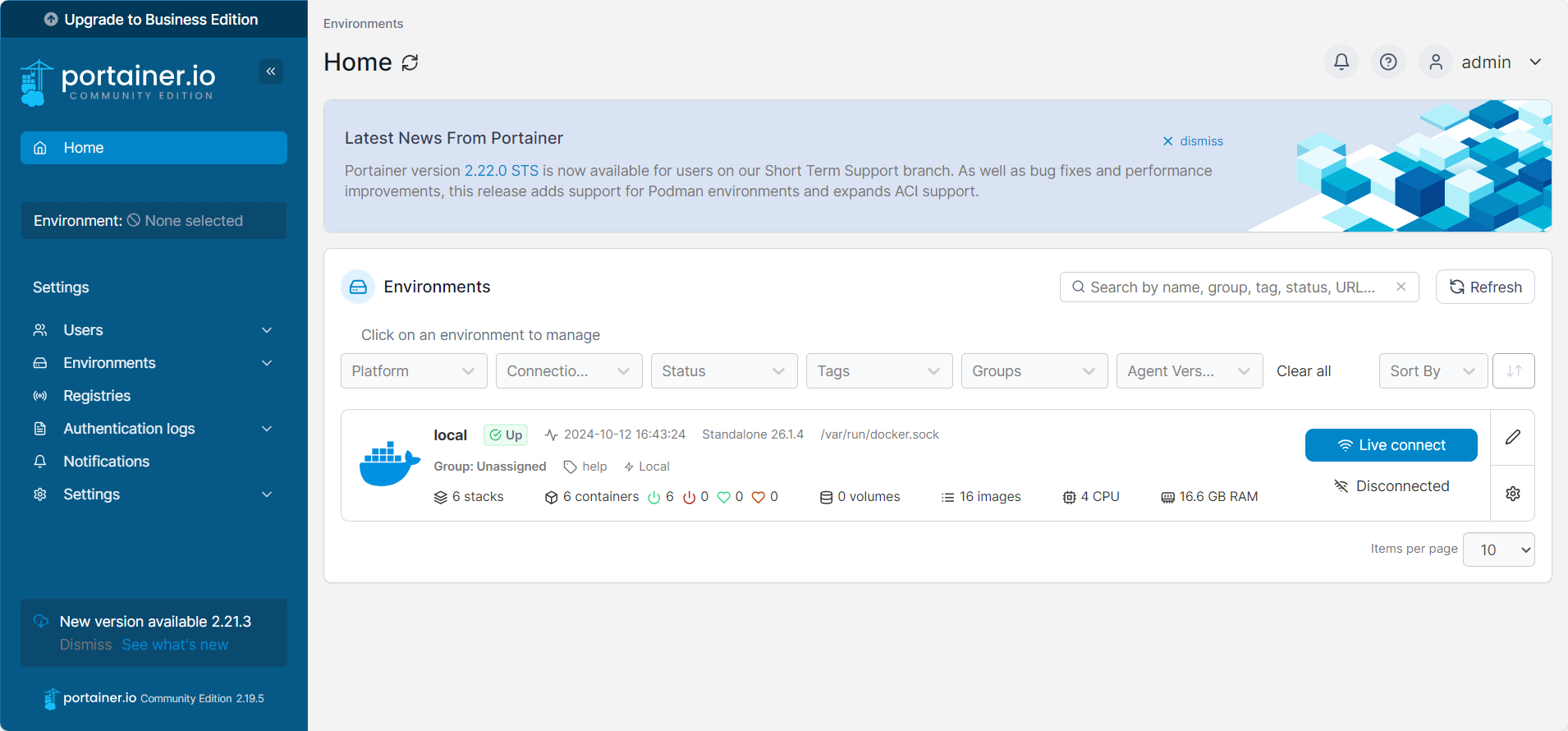Screen dimensions: 1568x731
Task: Open the help question mark icon
Action: click(1388, 62)
